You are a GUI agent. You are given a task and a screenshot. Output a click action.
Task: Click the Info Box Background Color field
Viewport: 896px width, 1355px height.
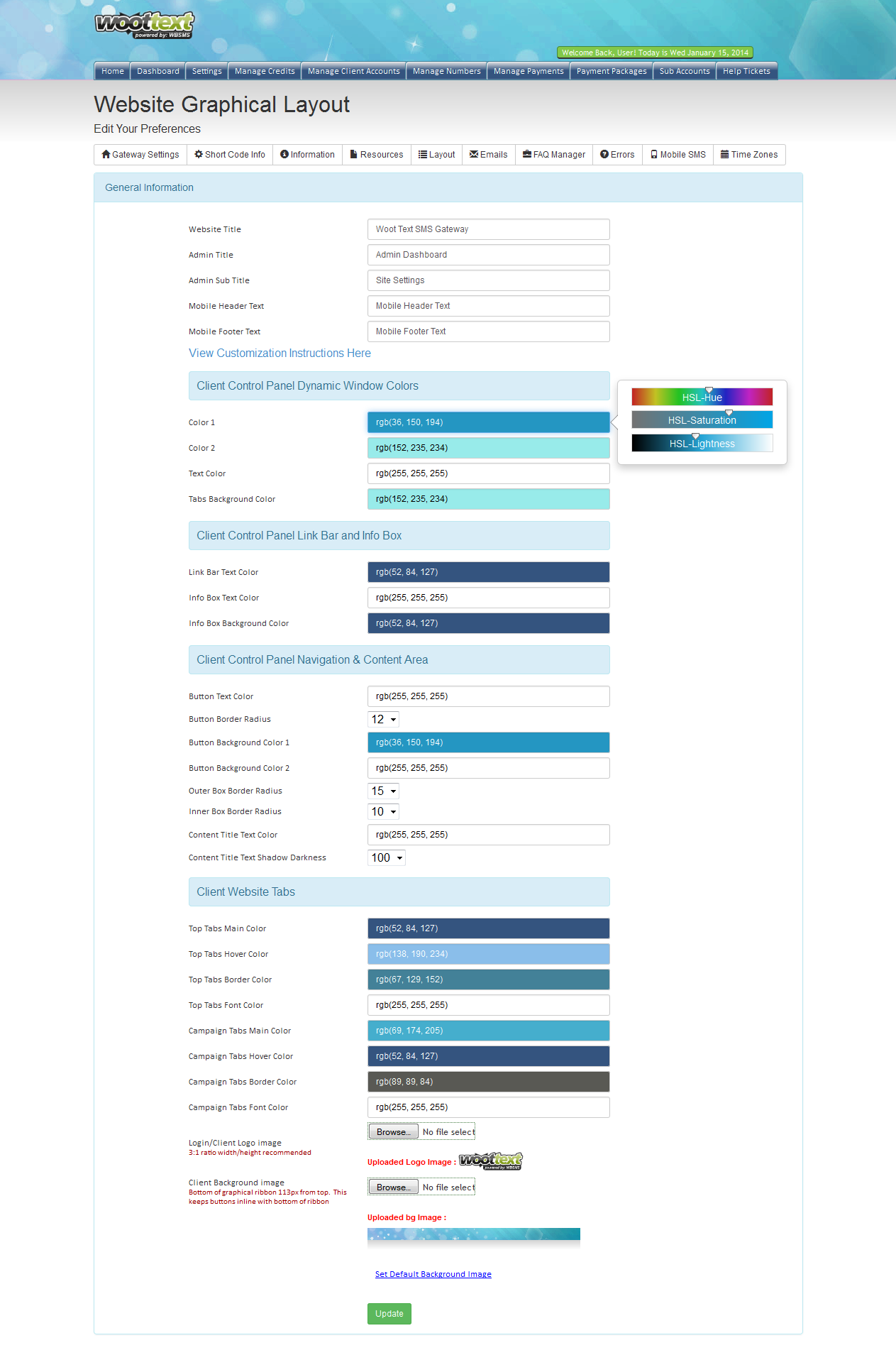click(x=489, y=623)
